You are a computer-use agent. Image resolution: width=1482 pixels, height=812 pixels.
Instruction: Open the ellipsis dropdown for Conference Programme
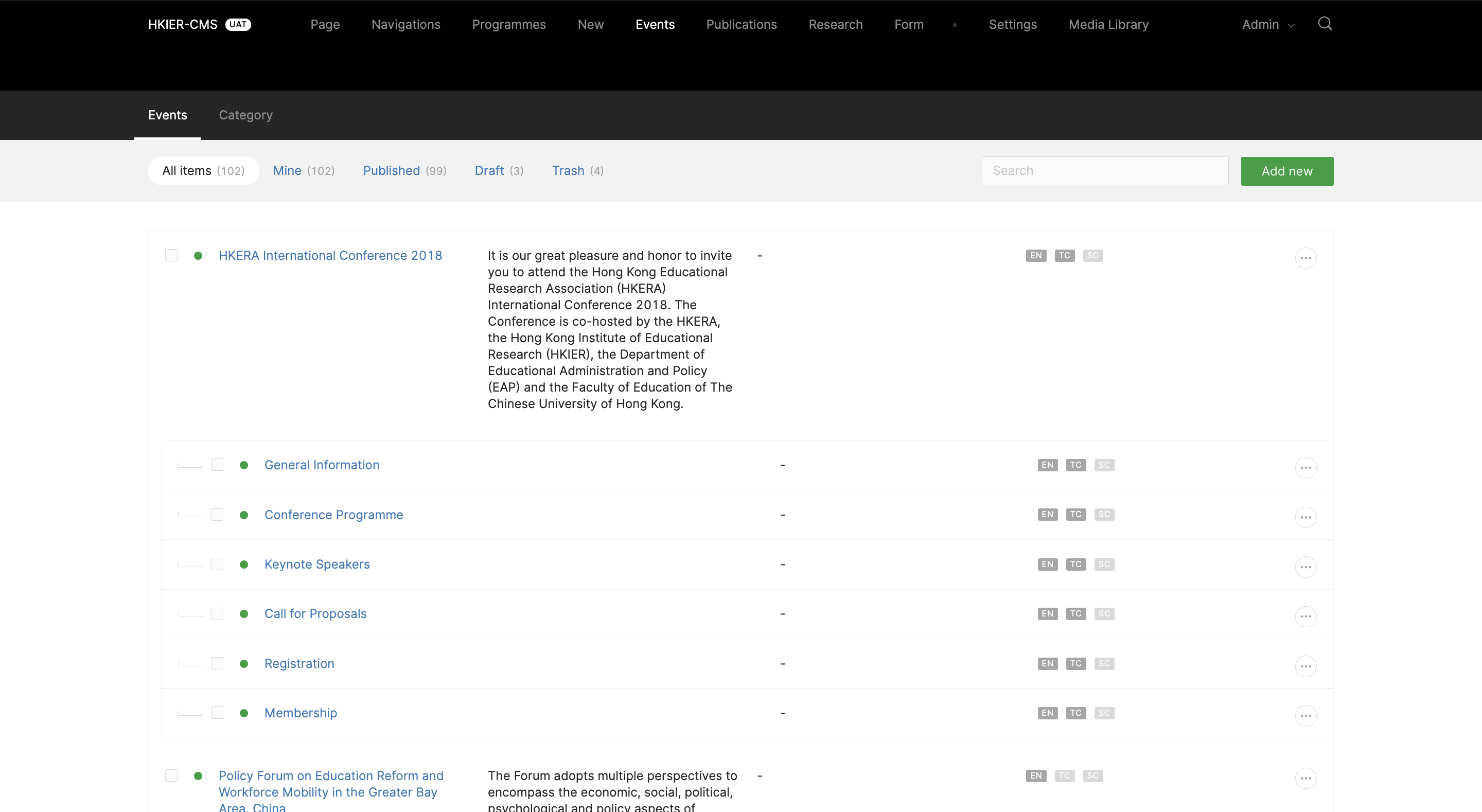coord(1305,517)
